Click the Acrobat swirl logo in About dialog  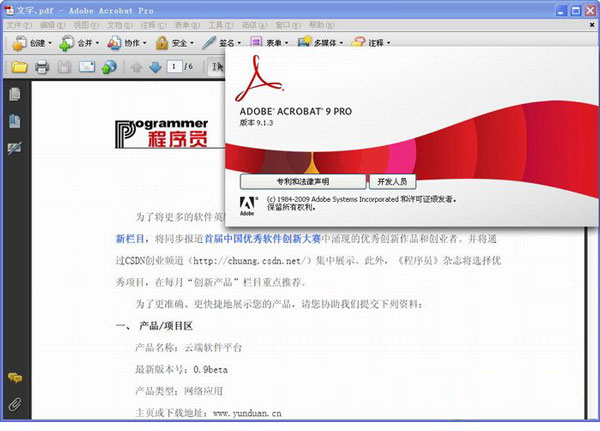point(259,78)
